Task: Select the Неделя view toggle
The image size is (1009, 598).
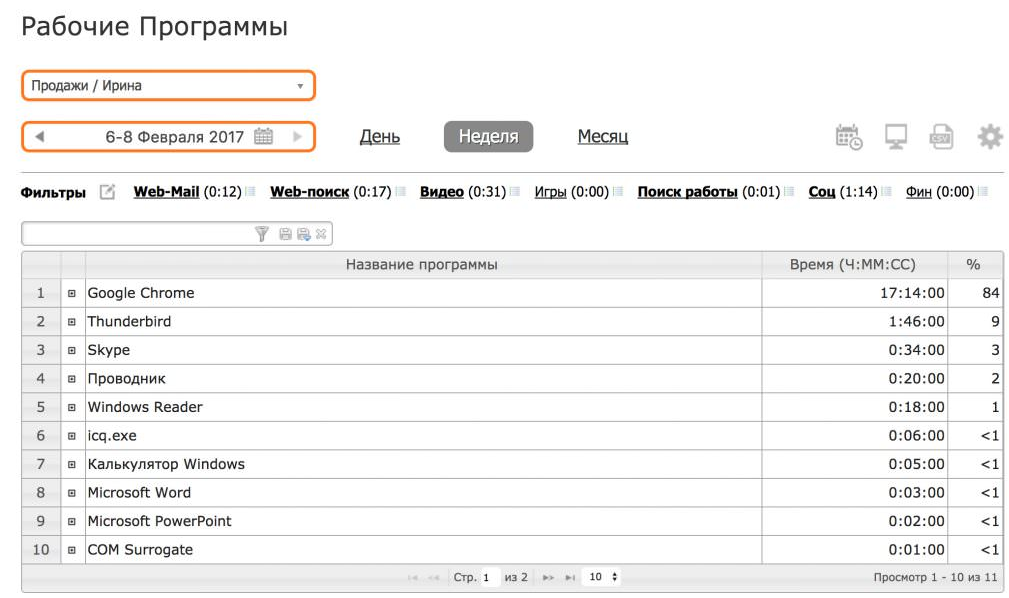Action: (488, 137)
